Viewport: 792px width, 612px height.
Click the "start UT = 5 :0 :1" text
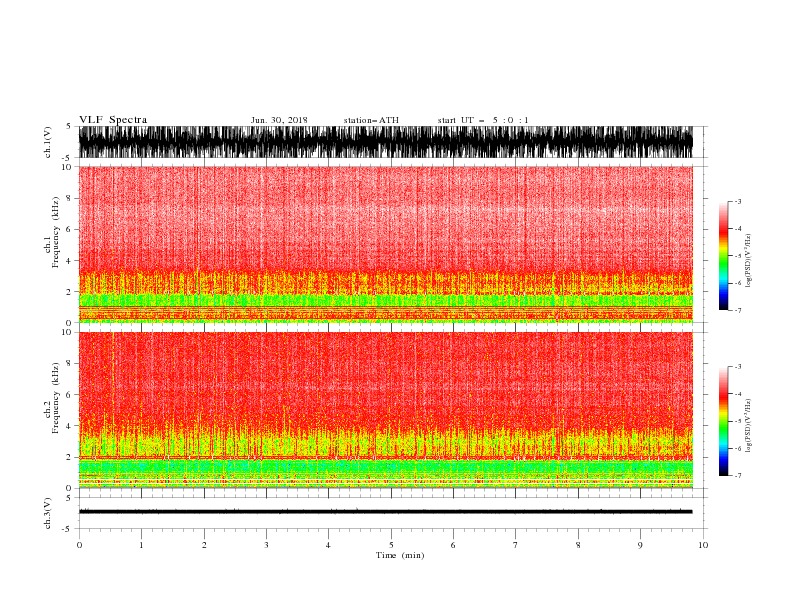coord(483,120)
